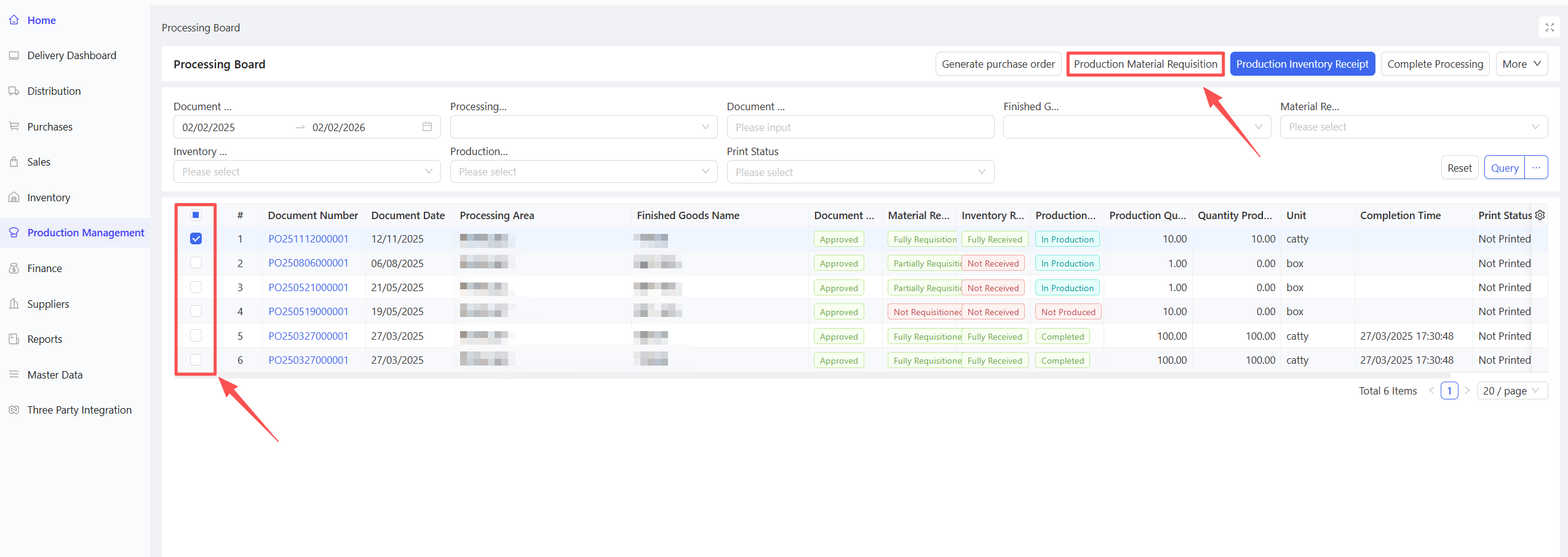Click the Delivery Dashboard monitor icon
The width and height of the screenshot is (1568, 557).
[14, 55]
